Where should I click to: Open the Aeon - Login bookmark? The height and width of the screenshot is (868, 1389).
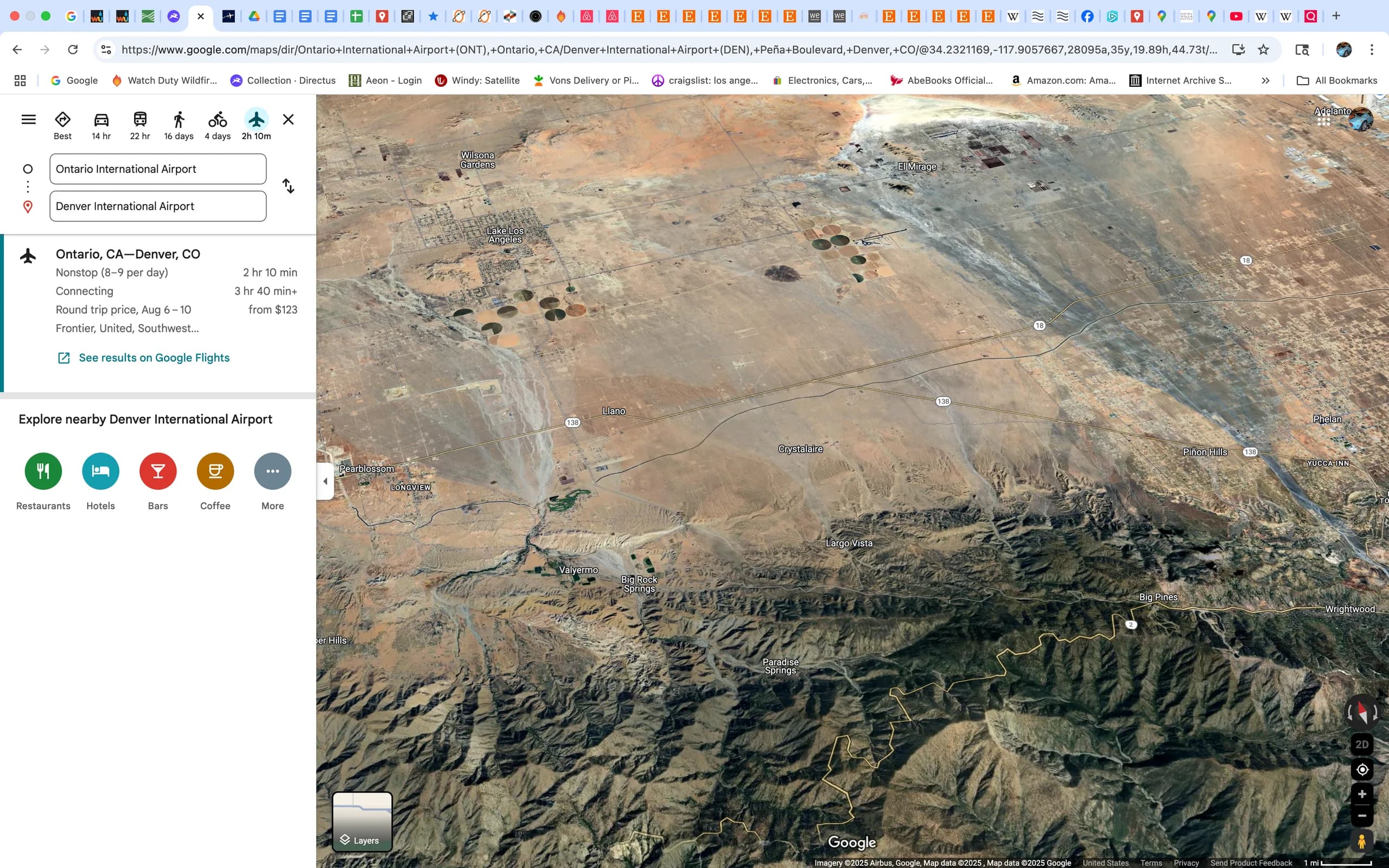[385, 80]
